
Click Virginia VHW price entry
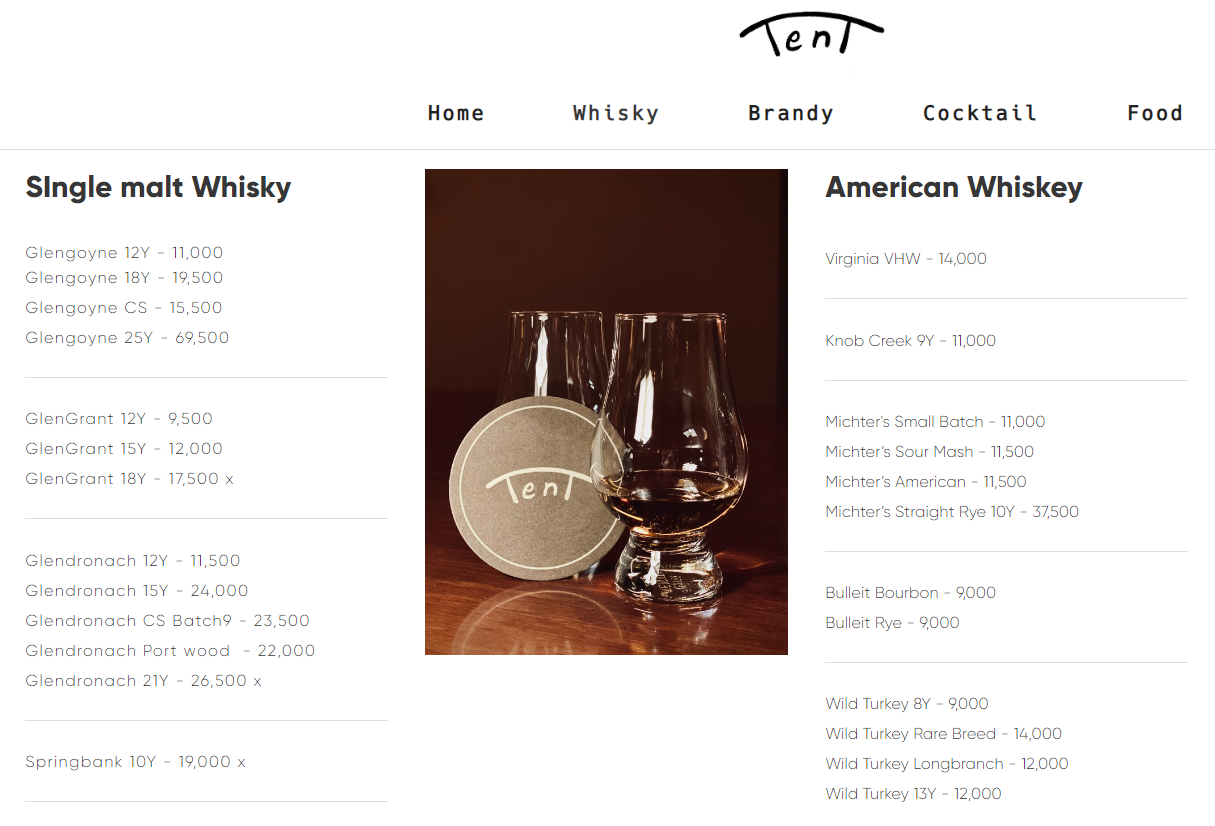pyautogui.click(x=906, y=259)
